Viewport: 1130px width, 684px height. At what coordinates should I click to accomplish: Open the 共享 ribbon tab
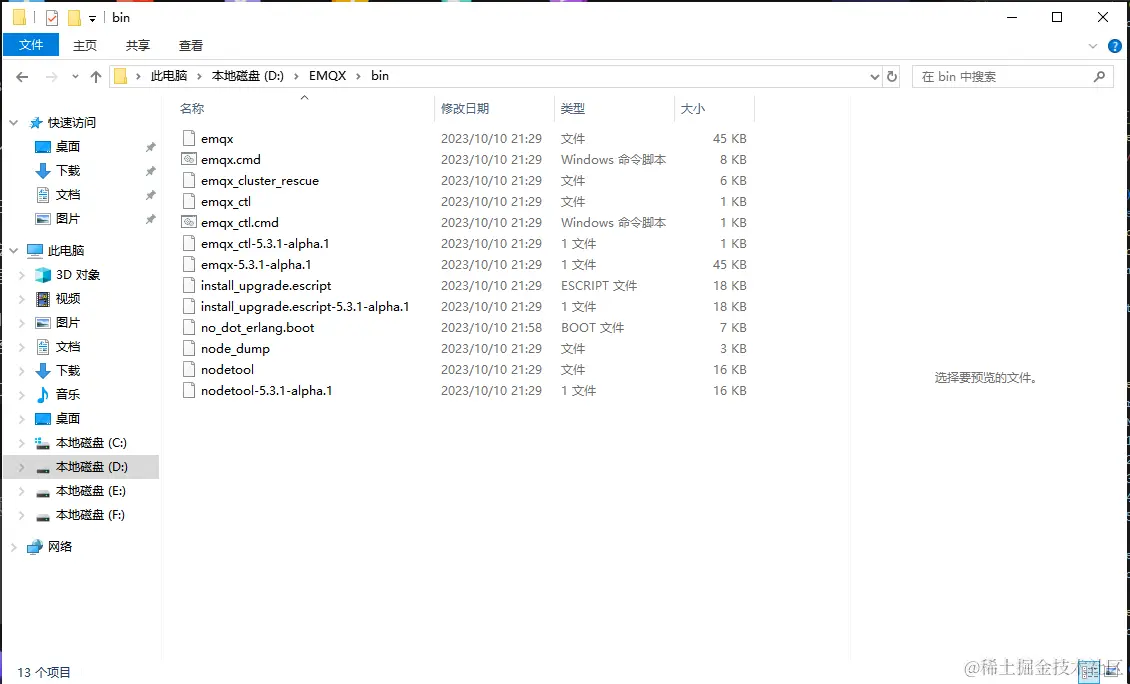click(138, 45)
